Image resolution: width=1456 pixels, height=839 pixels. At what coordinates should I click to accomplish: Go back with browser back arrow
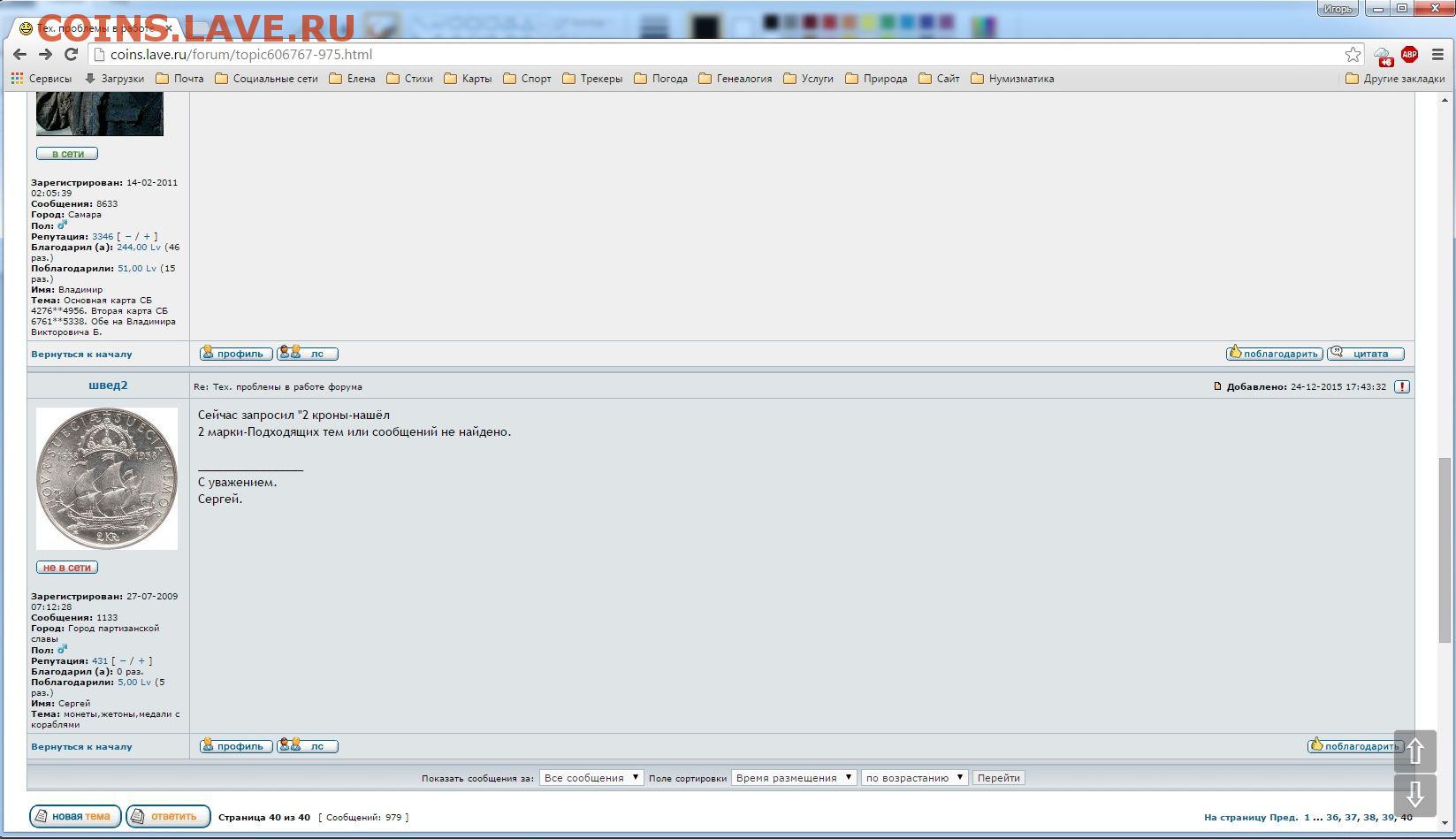tap(19, 54)
